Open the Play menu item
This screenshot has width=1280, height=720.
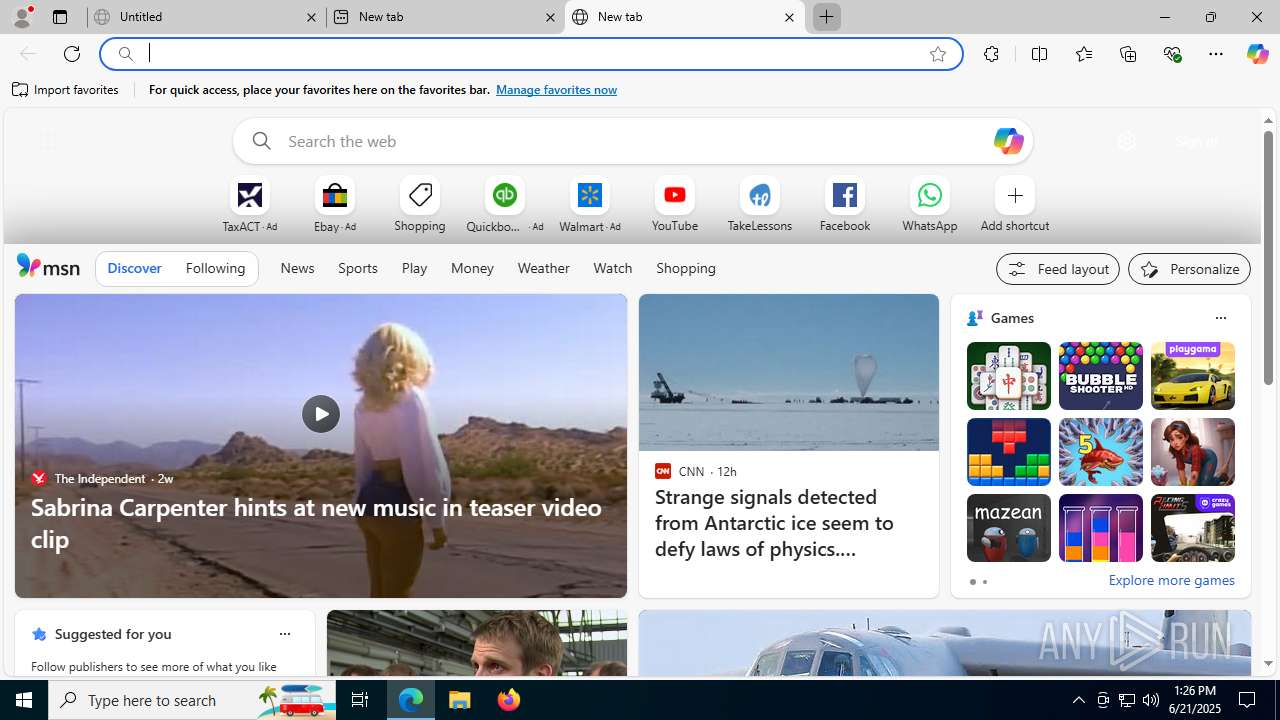(414, 268)
